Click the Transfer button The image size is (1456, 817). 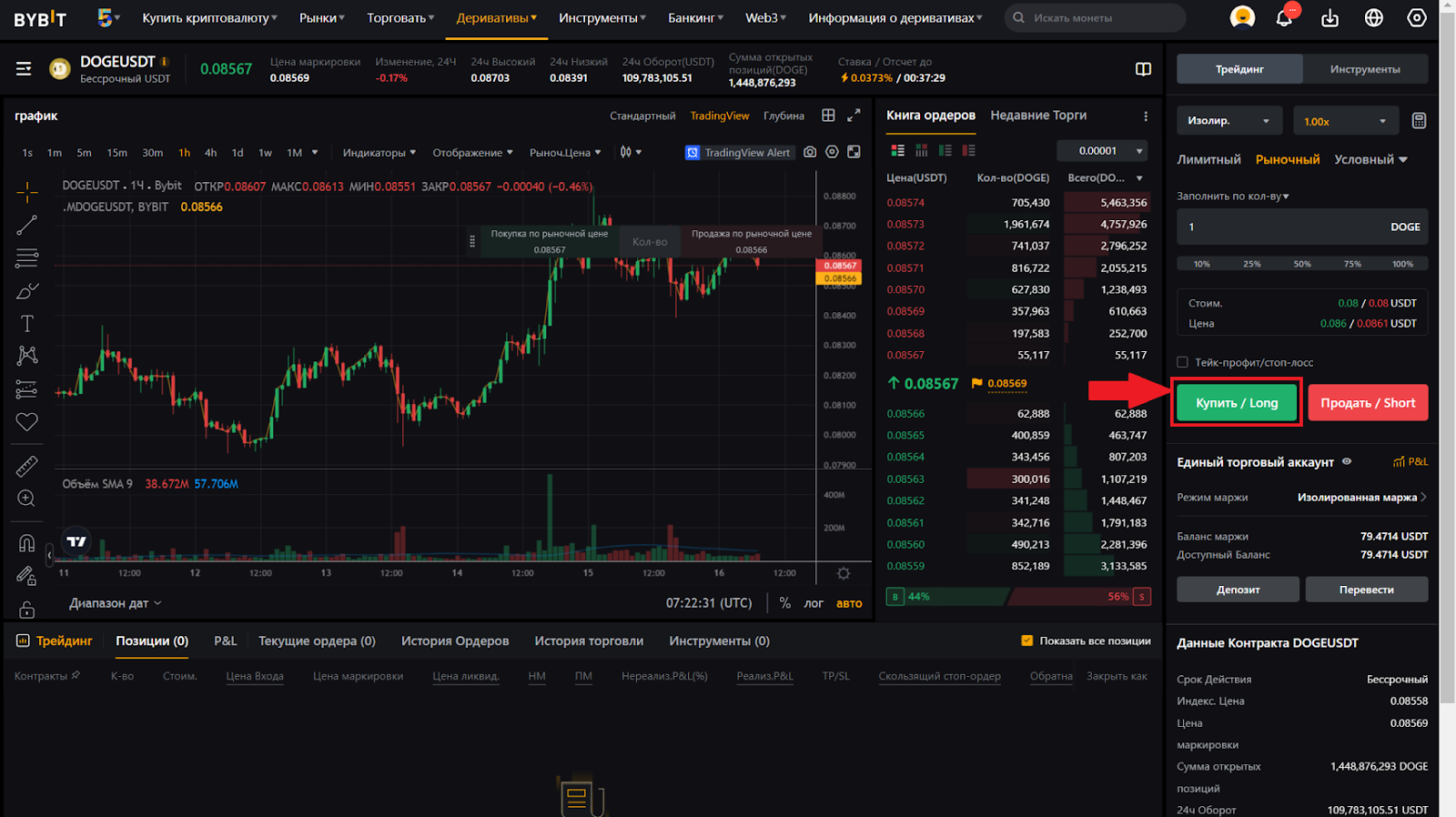click(x=1366, y=590)
